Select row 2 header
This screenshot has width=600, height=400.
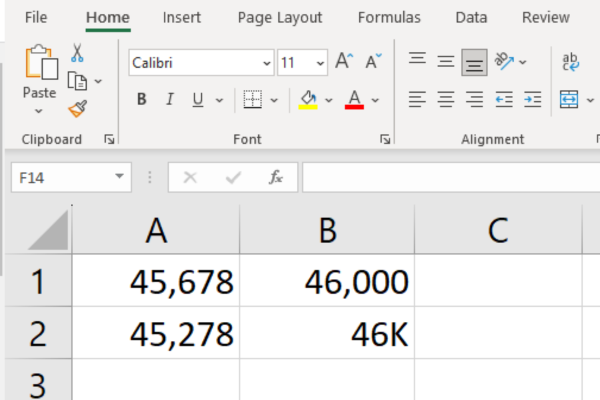tap(38, 333)
